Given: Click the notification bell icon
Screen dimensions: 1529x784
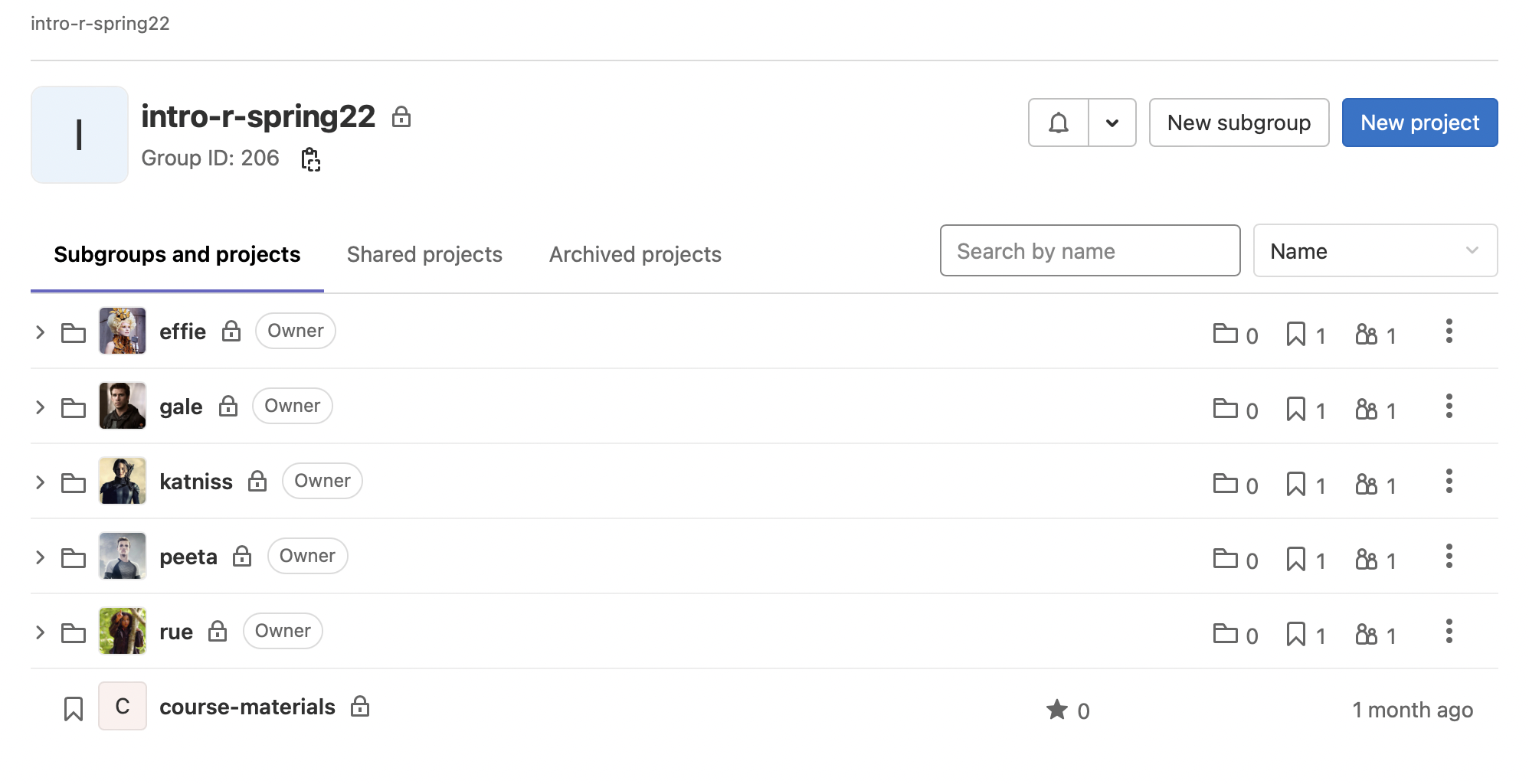Looking at the screenshot, I should [x=1059, y=122].
